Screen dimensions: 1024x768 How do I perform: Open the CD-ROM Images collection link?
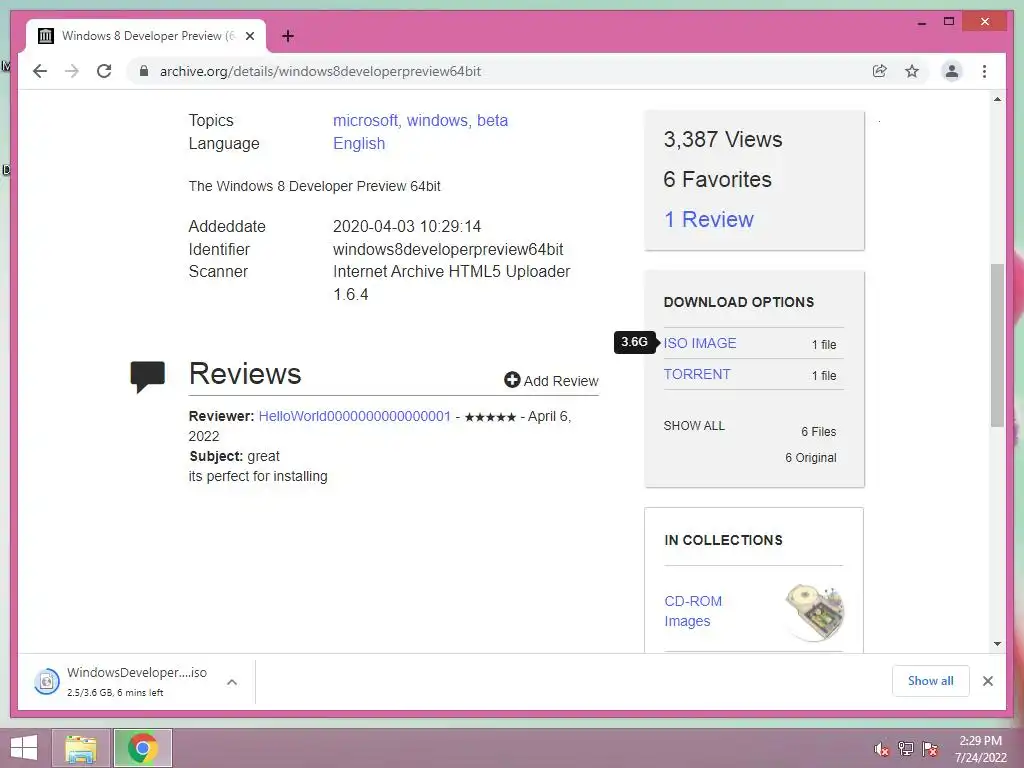[x=693, y=611]
